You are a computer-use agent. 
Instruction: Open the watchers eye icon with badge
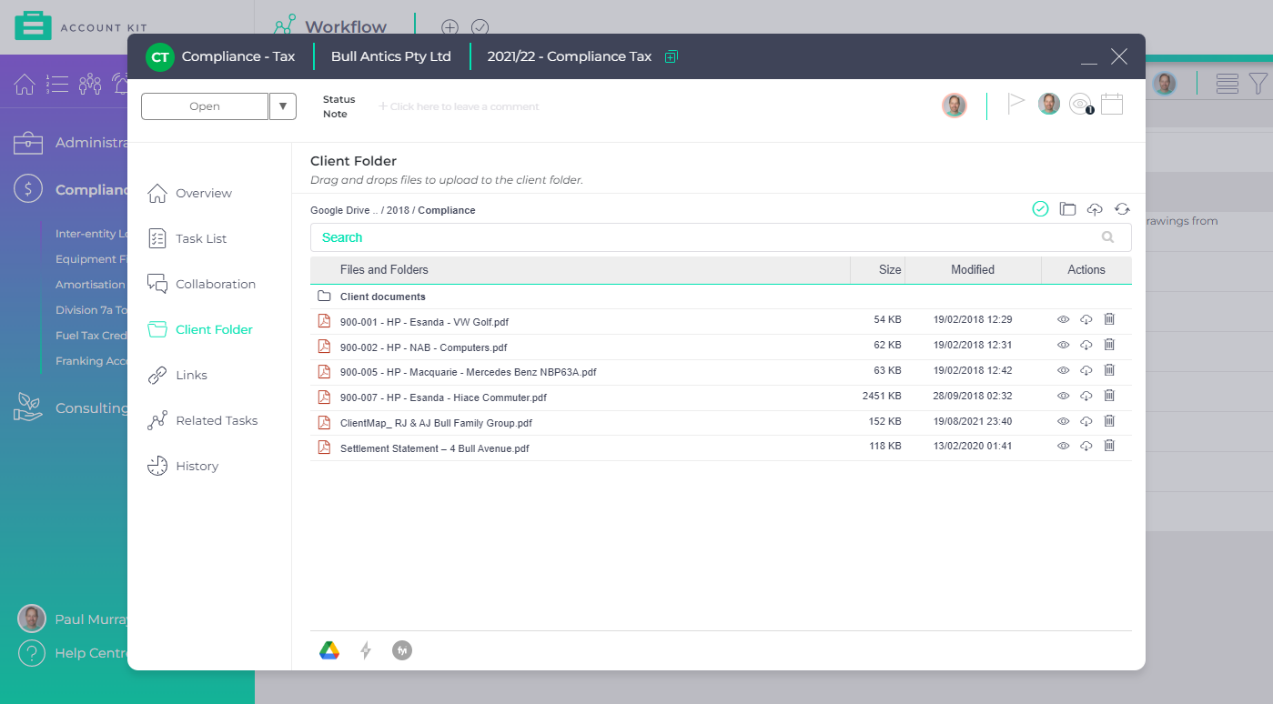tap(1081, 104)
